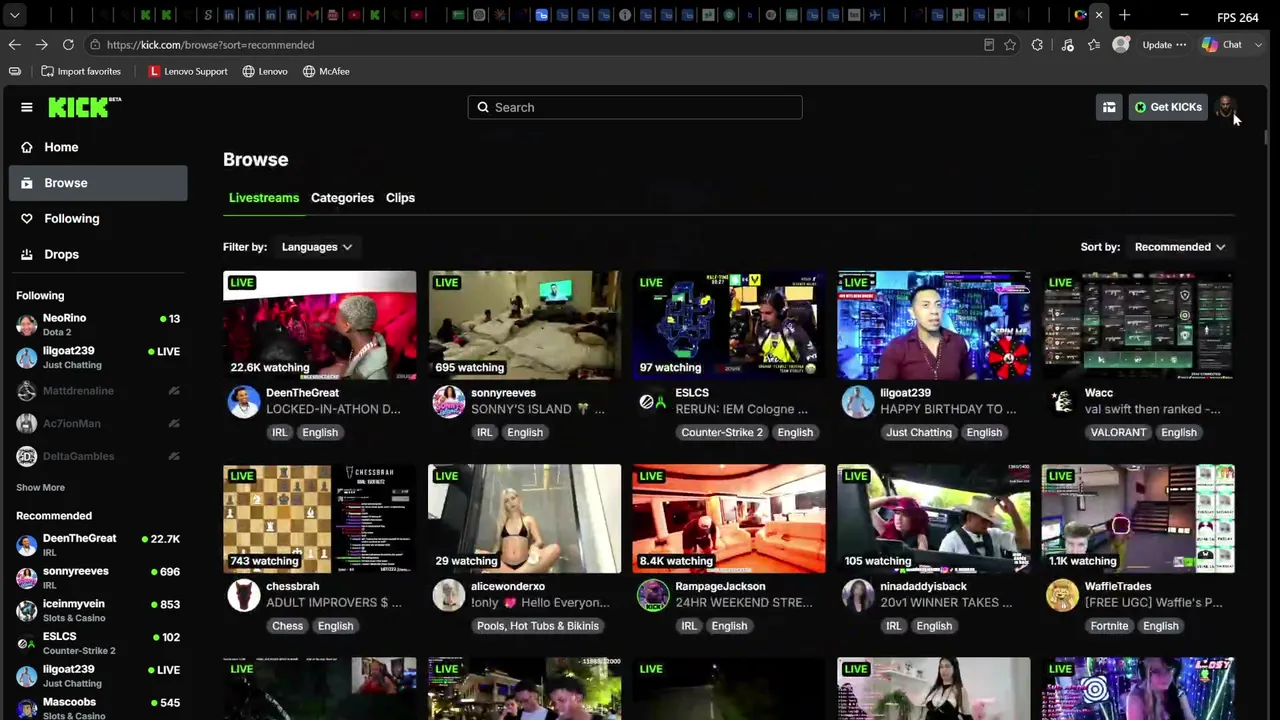Open sonnyreeves stream thumbnail
Screen dimensions: 1280x720
pyautogui.click(x=524, y=325)
